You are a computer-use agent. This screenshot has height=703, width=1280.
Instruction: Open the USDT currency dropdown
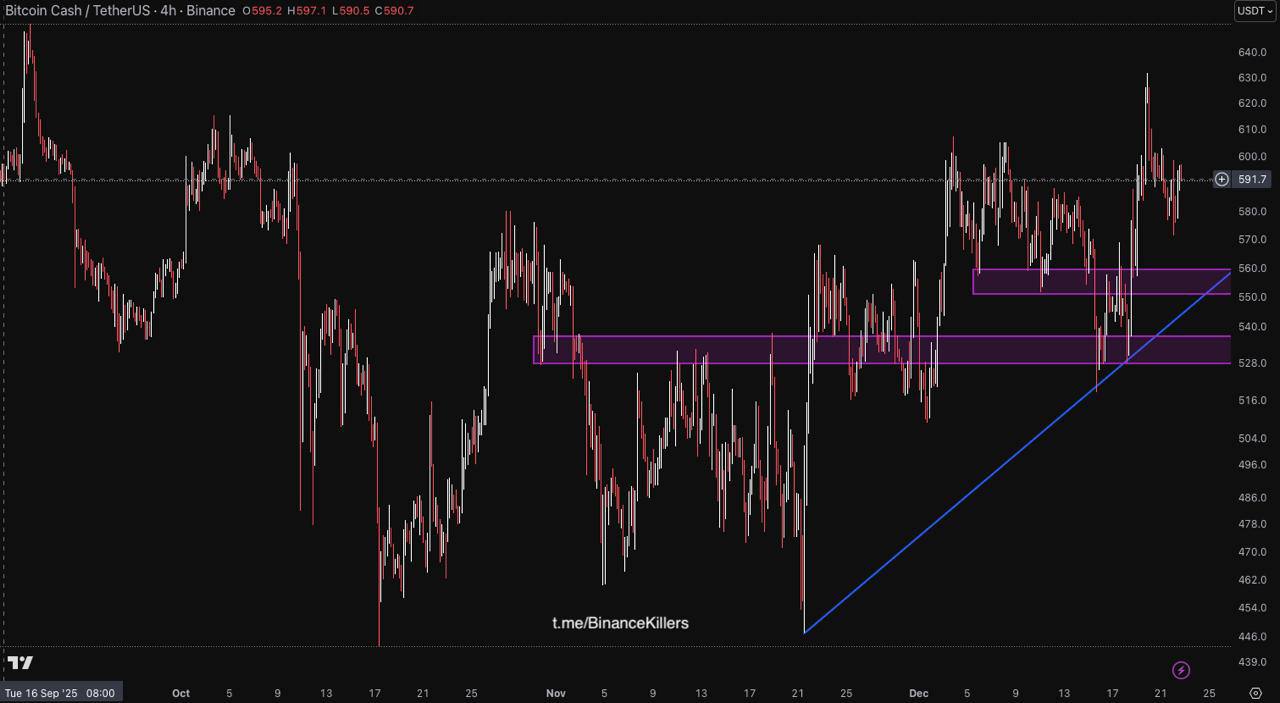1255,11
